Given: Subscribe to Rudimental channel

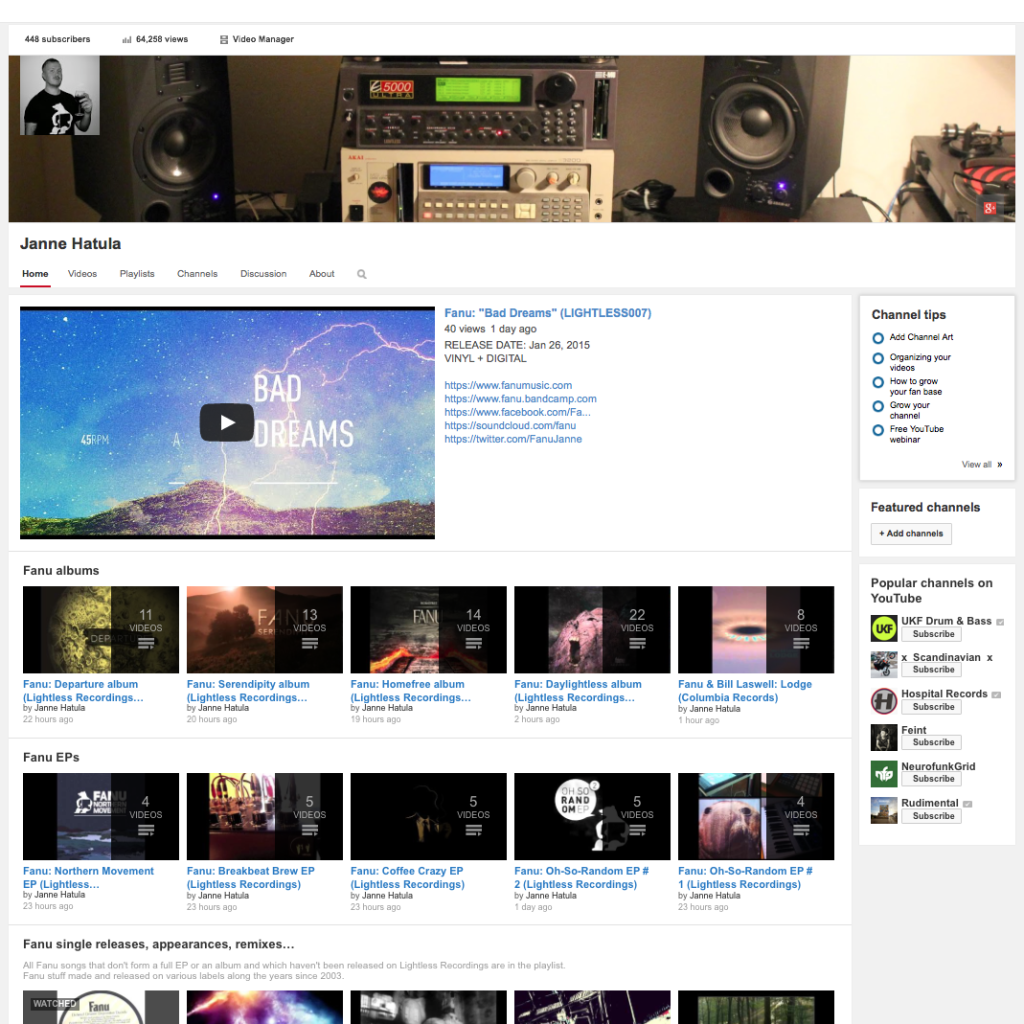Looking at the screenshot, I should [x=931, y=816].
